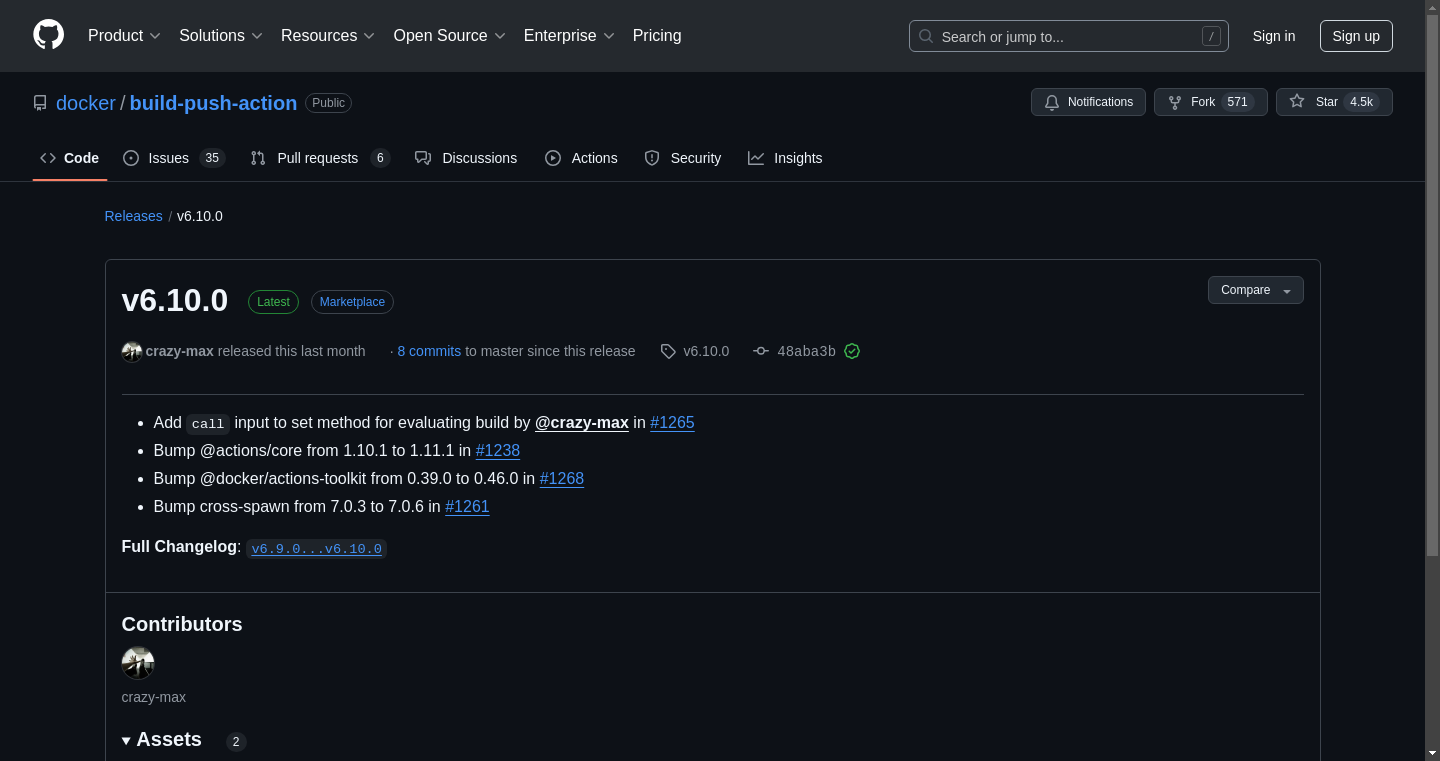This screenshot has width=1440, height=761.
Task: Click the Discussions speech bubble icon
Action: click(423, 158)
